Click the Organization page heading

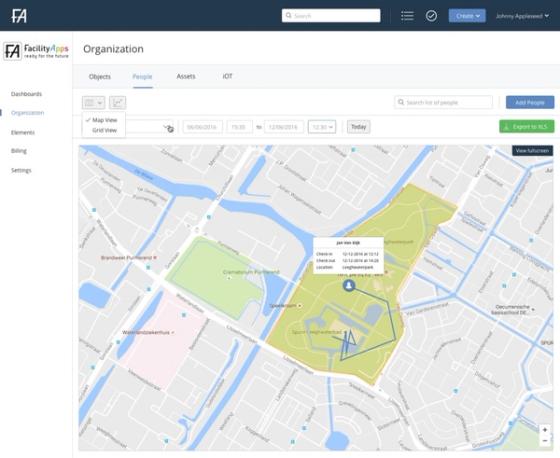coord(114,49)
